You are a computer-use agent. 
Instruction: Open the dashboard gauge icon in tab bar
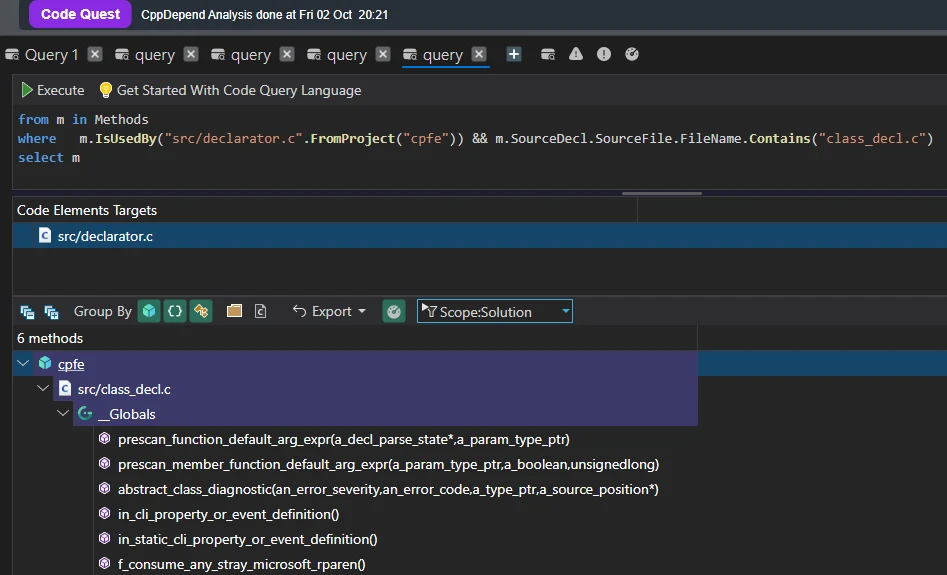(x=632, y=54)
